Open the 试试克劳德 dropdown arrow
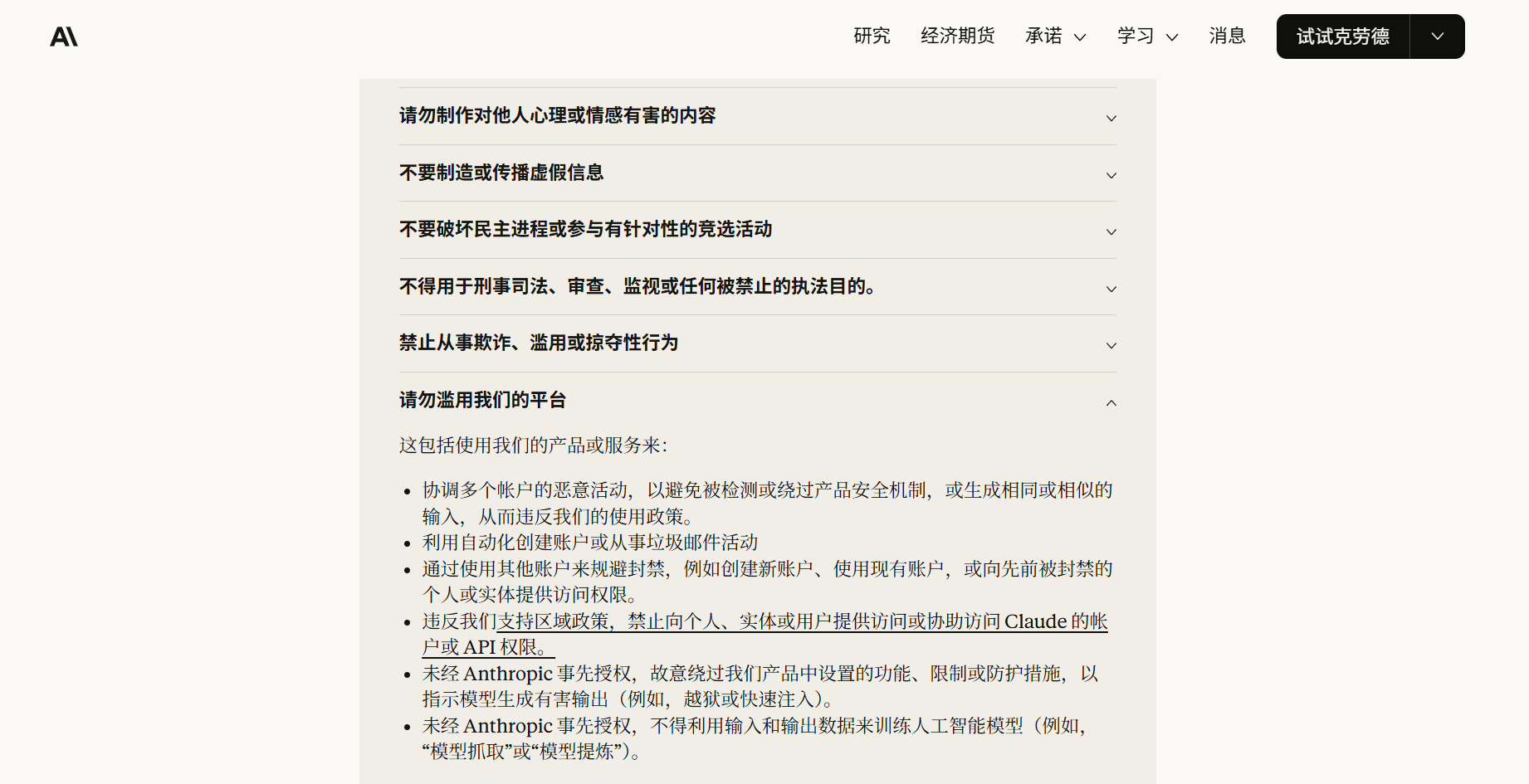This screenshot has height=784, width=1529. point(1436,36)
